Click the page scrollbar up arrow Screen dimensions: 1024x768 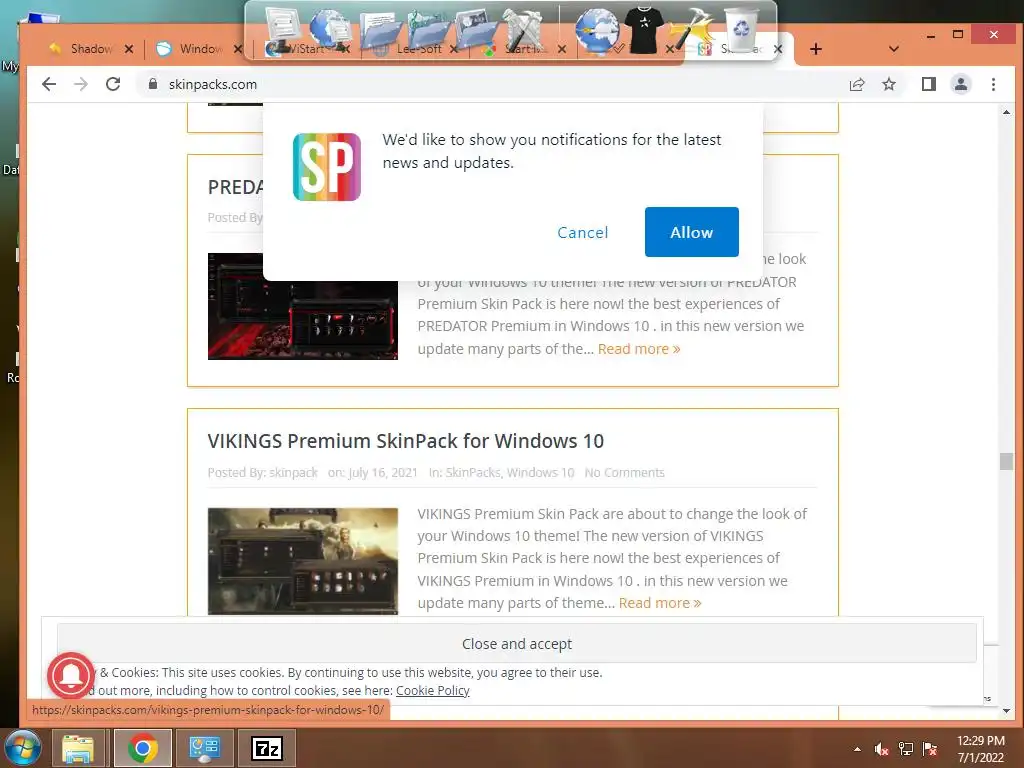point(1006,112)
